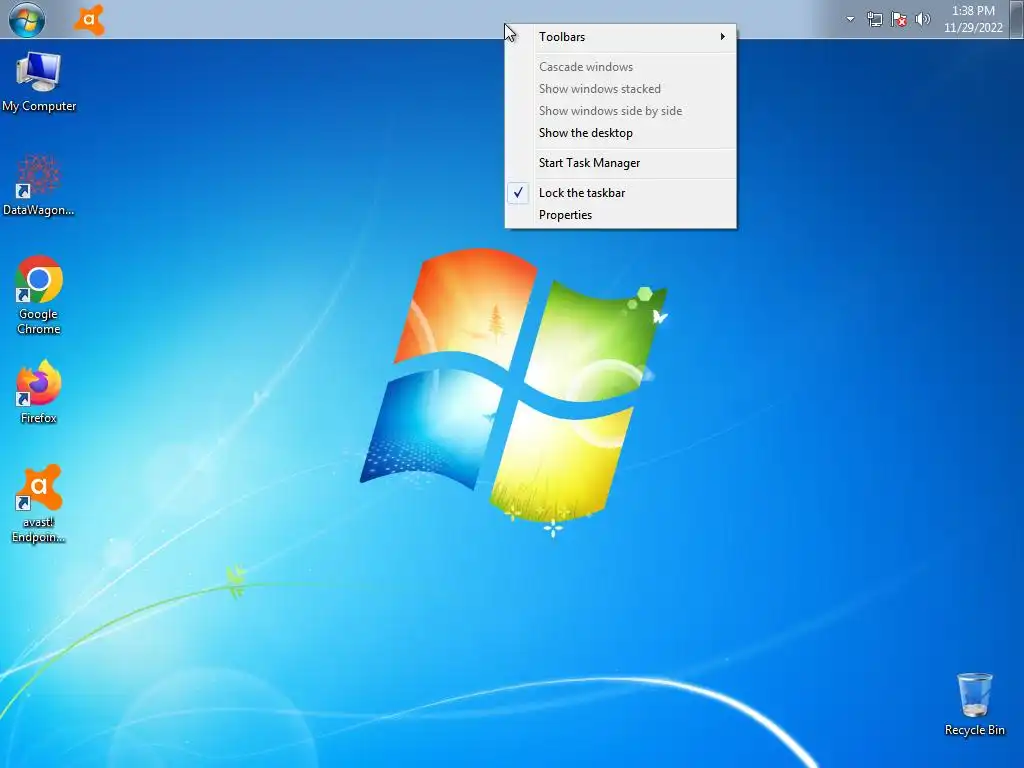Click the Show desktop strip beside the clock
1024x768 pixels.
point(1017,19)
